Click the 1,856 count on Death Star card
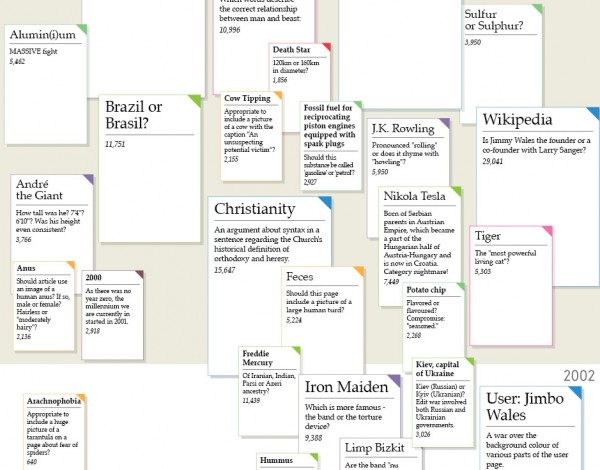Screen dimensions: 600x470 [x=280, y=80]
